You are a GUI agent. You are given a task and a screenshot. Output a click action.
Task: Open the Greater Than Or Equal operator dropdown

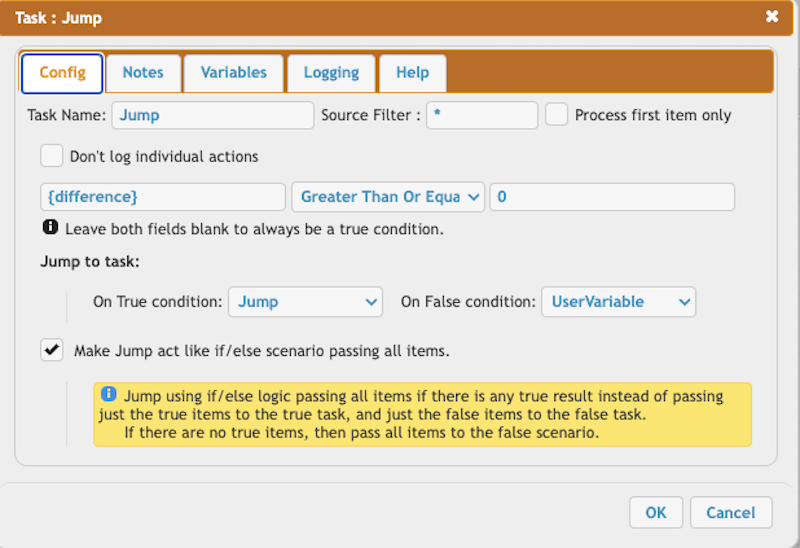388,197
